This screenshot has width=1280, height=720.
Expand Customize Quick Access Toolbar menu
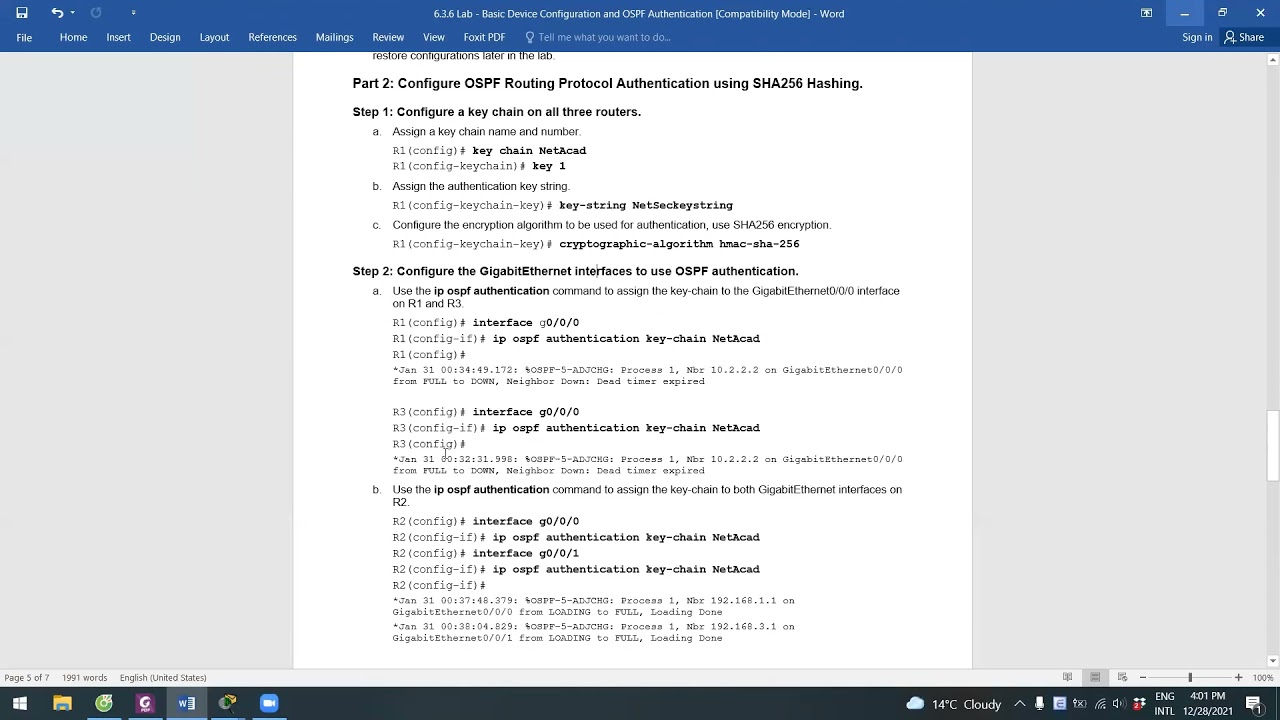click(x=133, y=13)
